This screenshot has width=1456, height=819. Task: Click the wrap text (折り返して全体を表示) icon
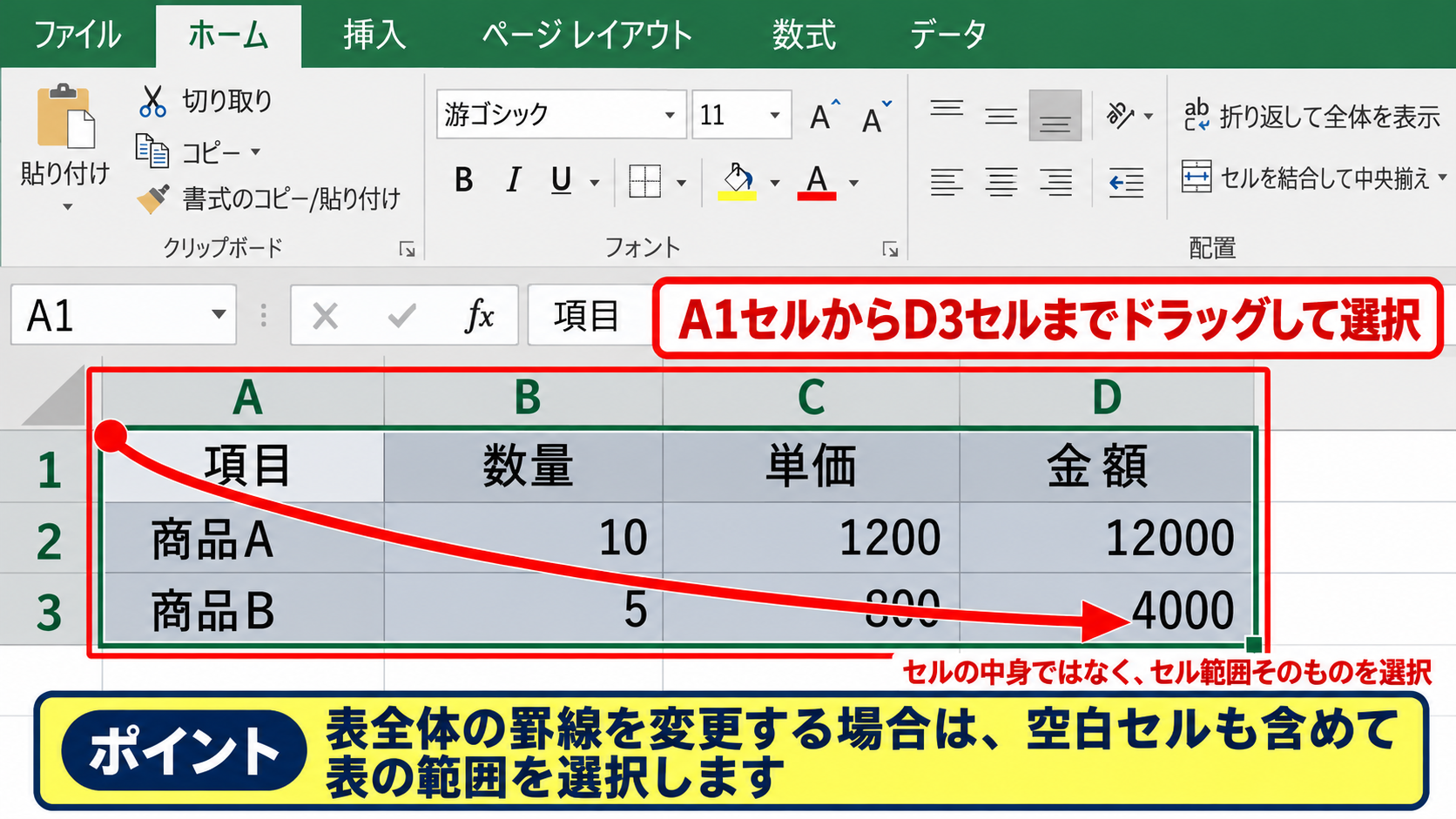coord(1196,115)
